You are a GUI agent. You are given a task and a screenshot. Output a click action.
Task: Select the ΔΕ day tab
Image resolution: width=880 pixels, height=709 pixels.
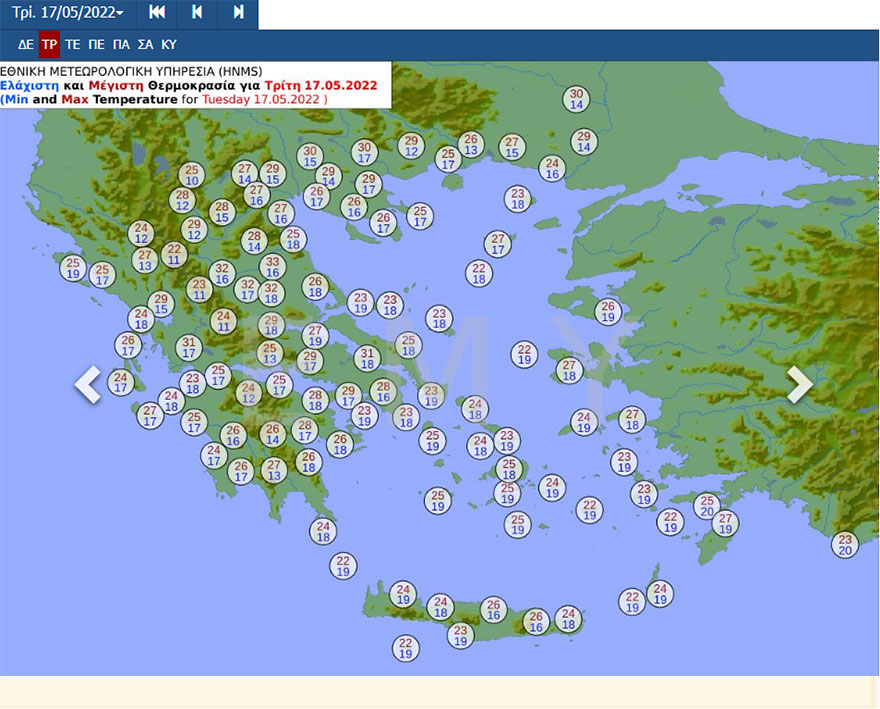point(26,44)
